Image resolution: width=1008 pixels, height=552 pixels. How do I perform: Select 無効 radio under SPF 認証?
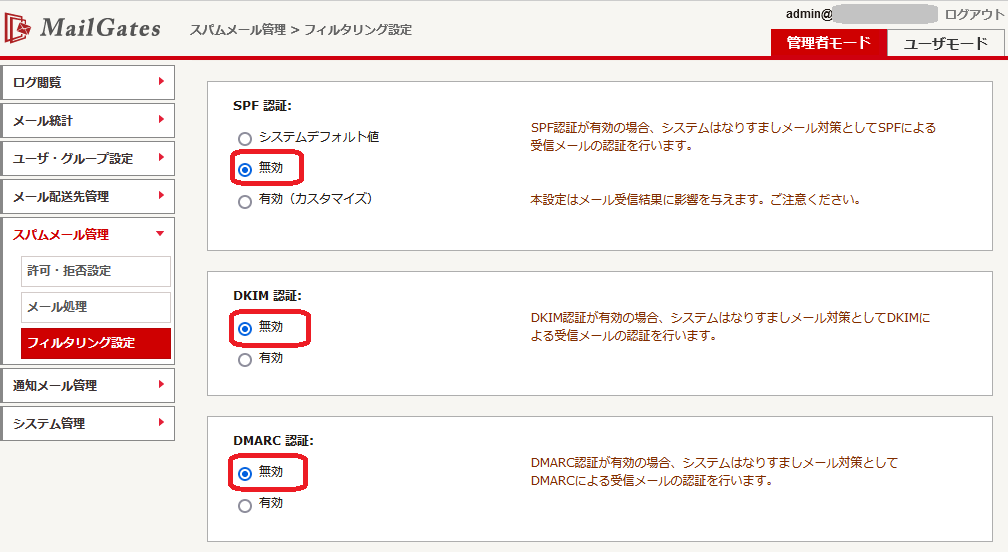pos(245,169)
